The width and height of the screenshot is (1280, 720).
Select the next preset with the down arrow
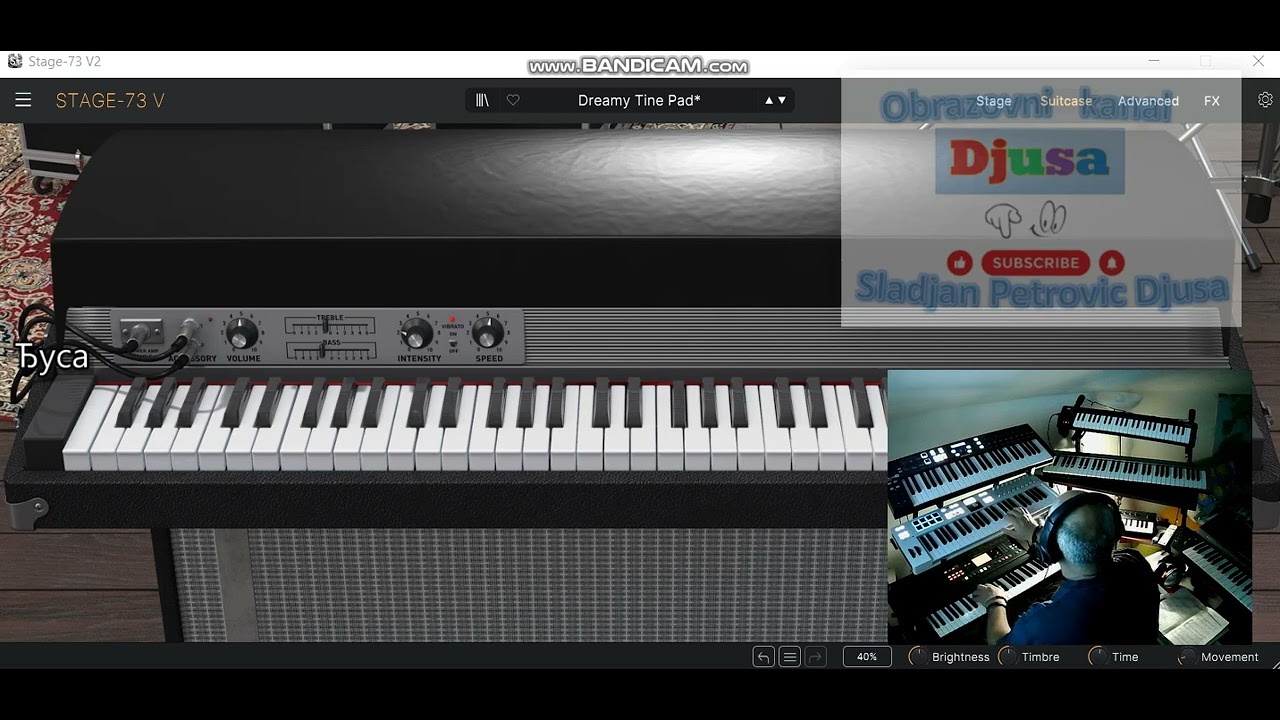point(782,100)
